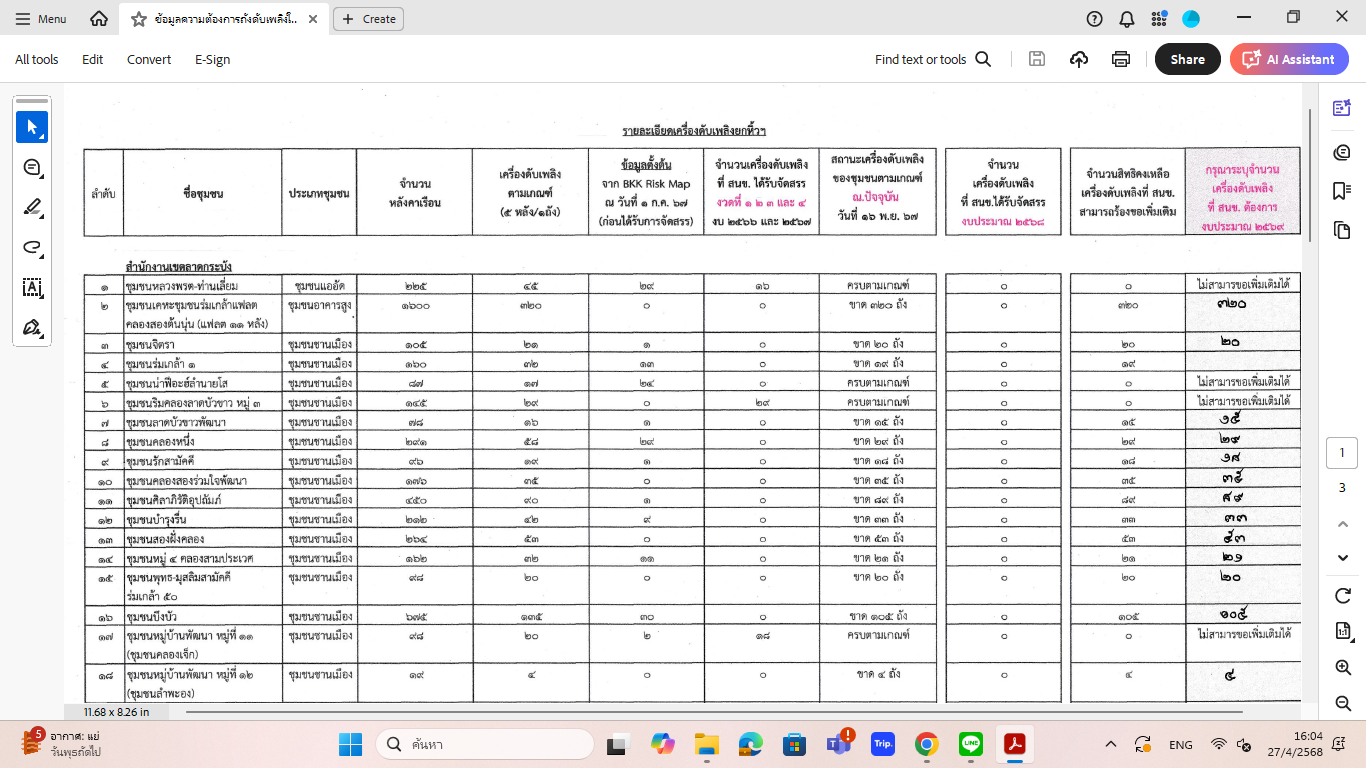
Task: Open the Windows Start menu
Action: 350,744
